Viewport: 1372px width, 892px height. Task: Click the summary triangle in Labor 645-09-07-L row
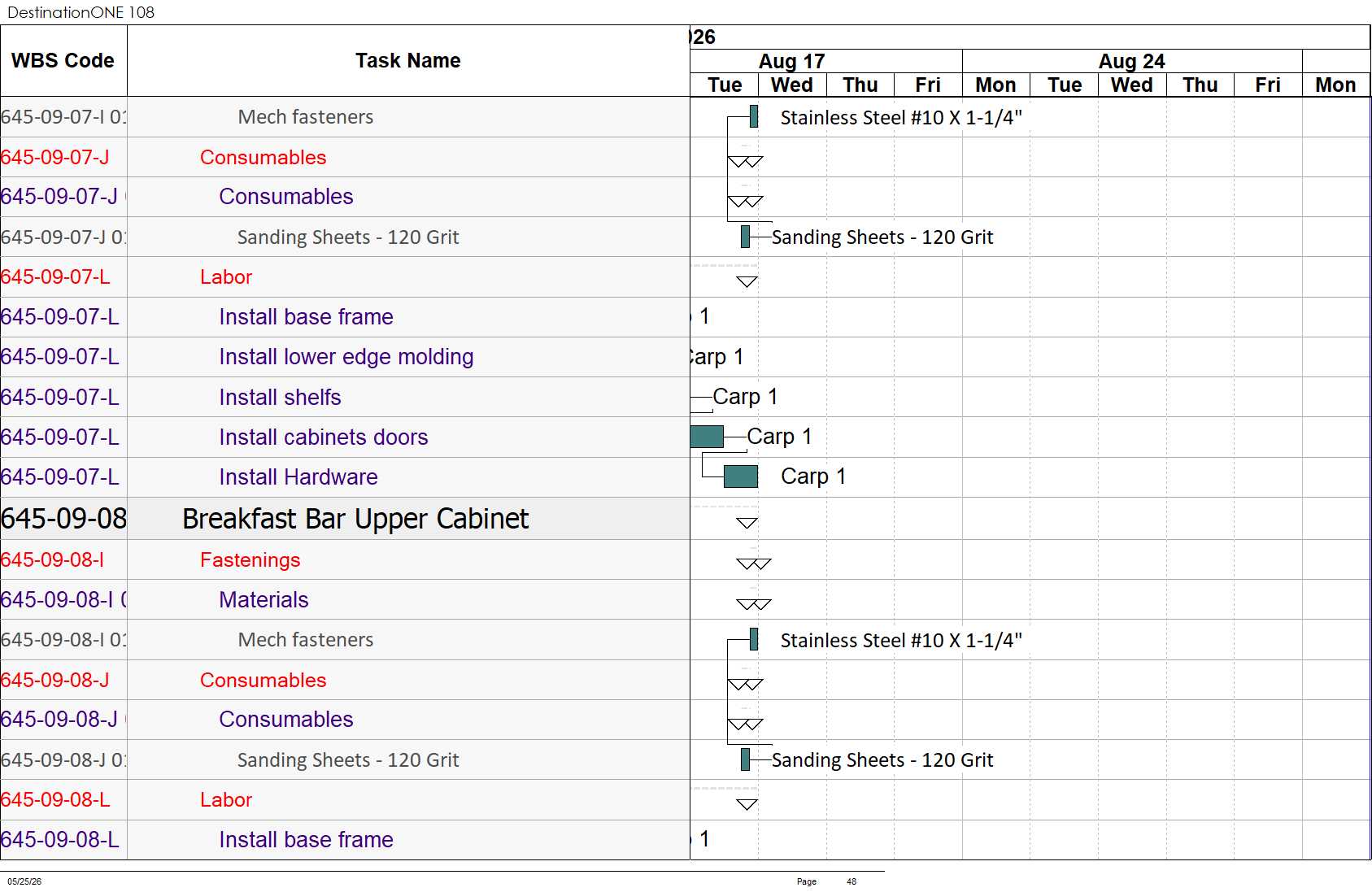747,282
